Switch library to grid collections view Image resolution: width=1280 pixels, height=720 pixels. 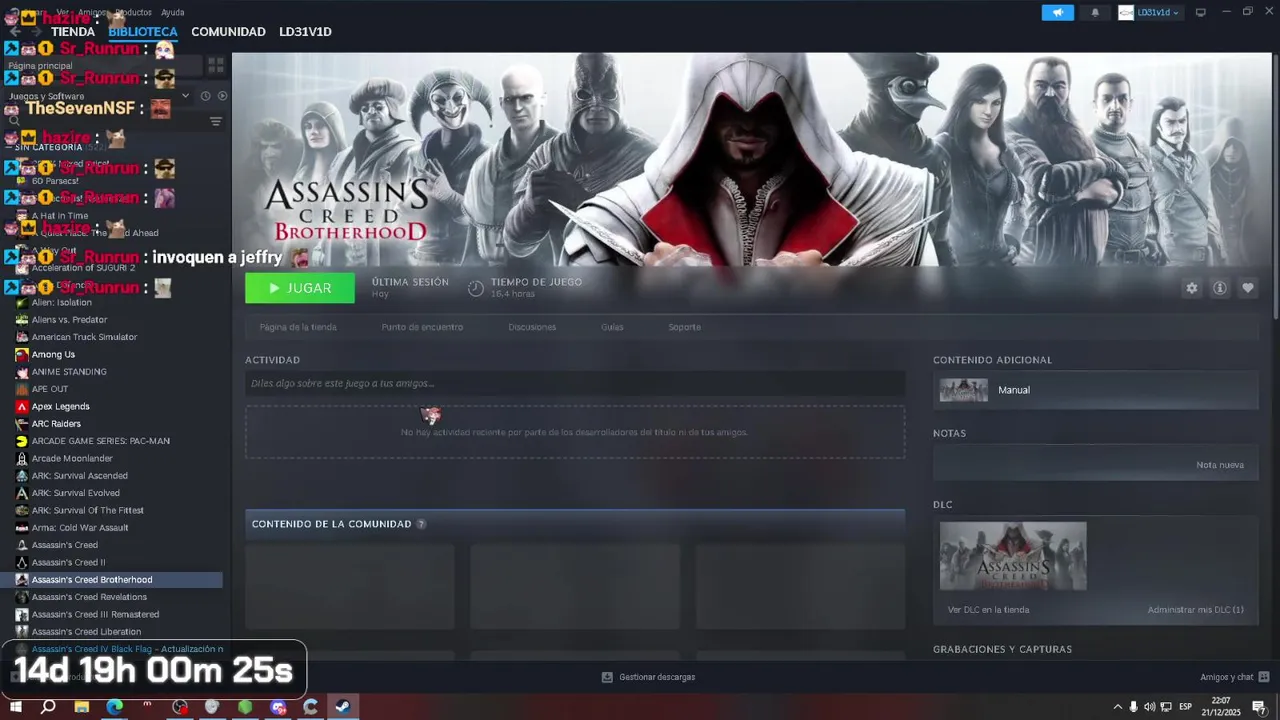[x=216, y=65]
